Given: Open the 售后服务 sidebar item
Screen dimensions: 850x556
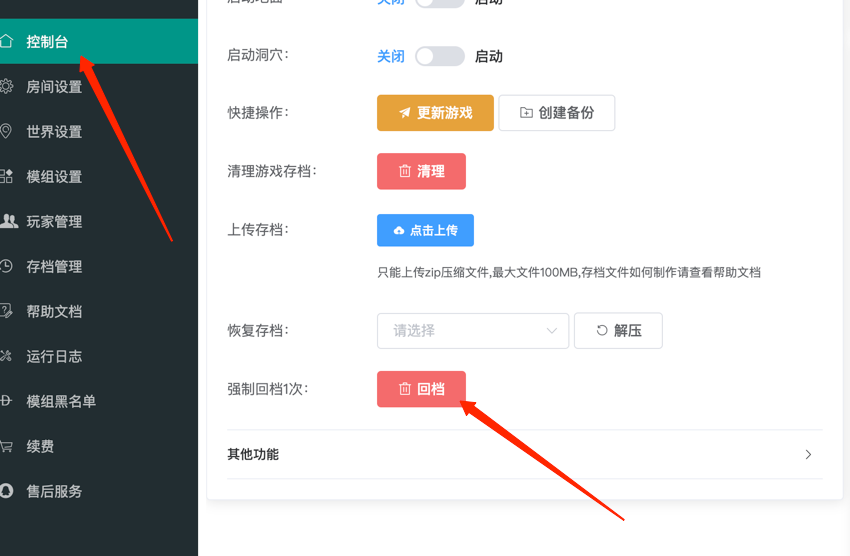Looking at the screenshot, I should click(54, 491).
